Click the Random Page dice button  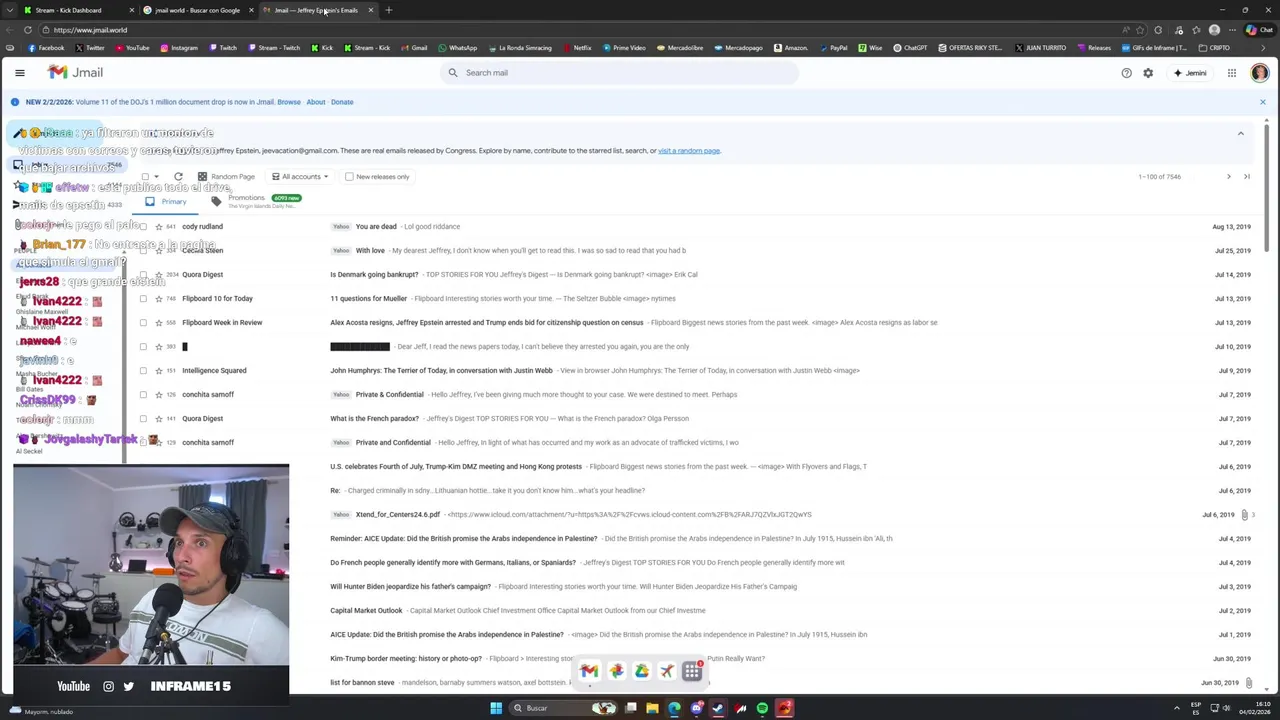point(226,177)
